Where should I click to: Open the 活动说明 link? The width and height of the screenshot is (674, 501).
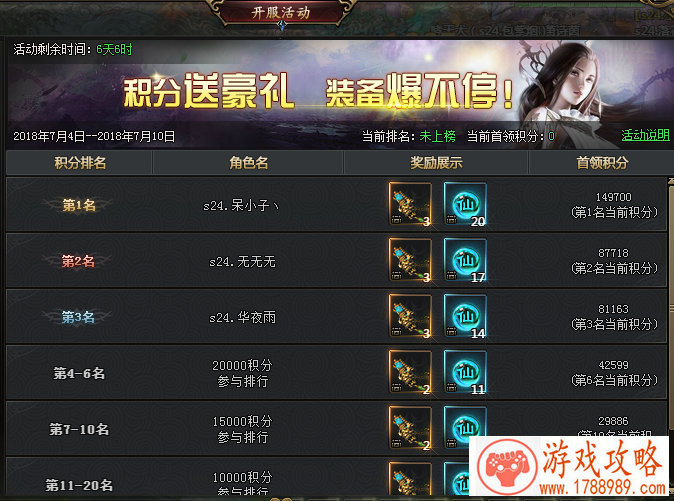coord(645,135)
